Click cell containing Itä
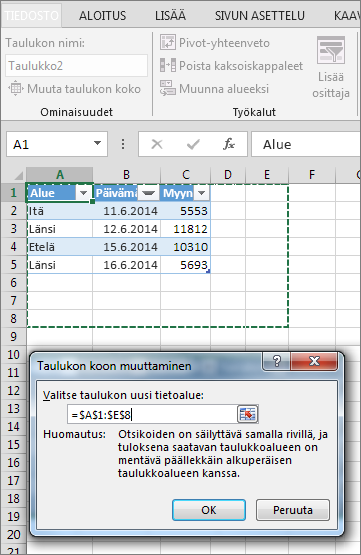This screenshot has height=555, width=361. pyautogui.click(x=59, y=211)
